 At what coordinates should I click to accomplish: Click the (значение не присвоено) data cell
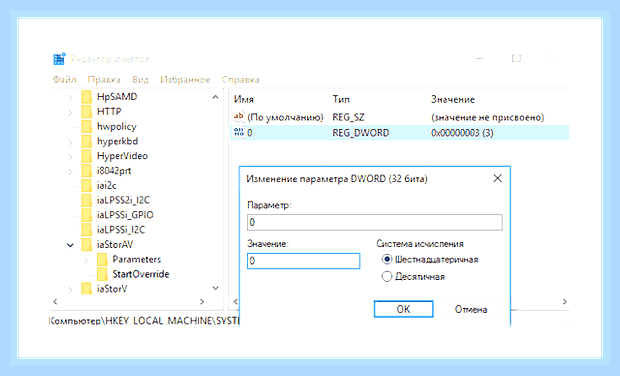[x=487, y=117]
